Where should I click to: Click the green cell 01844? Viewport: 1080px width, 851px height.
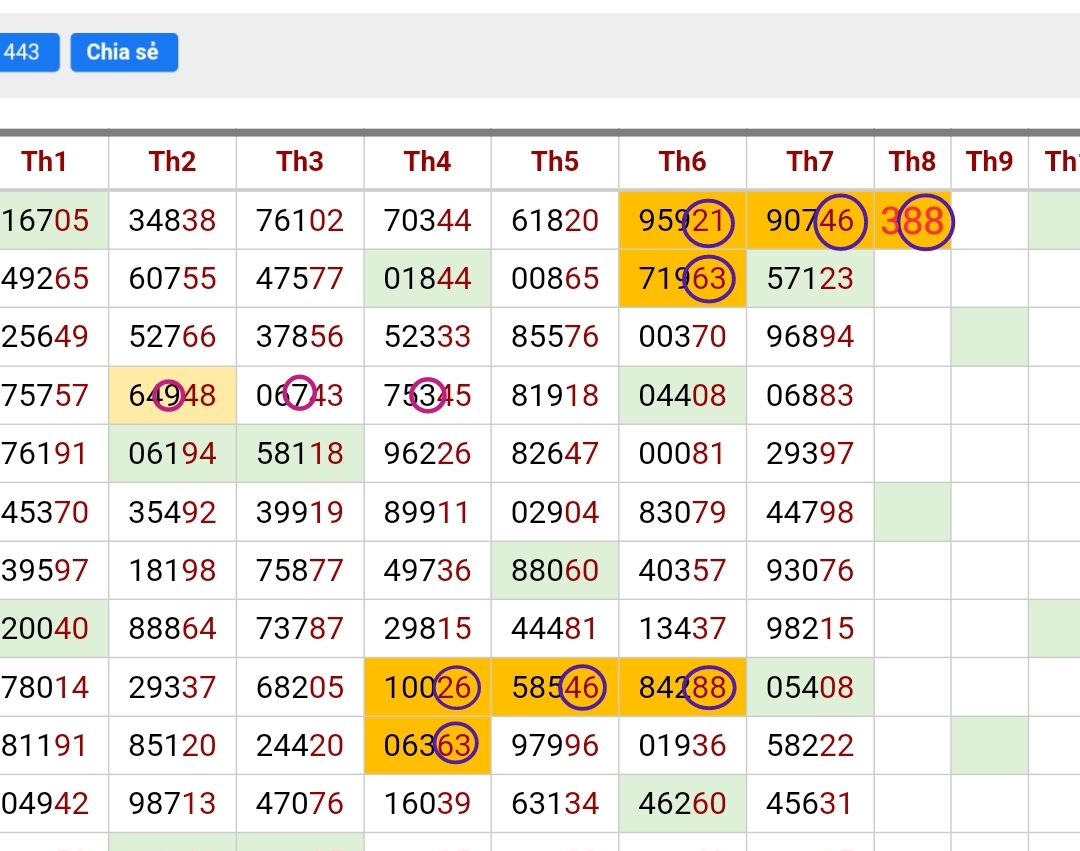[x=427, y=279]
